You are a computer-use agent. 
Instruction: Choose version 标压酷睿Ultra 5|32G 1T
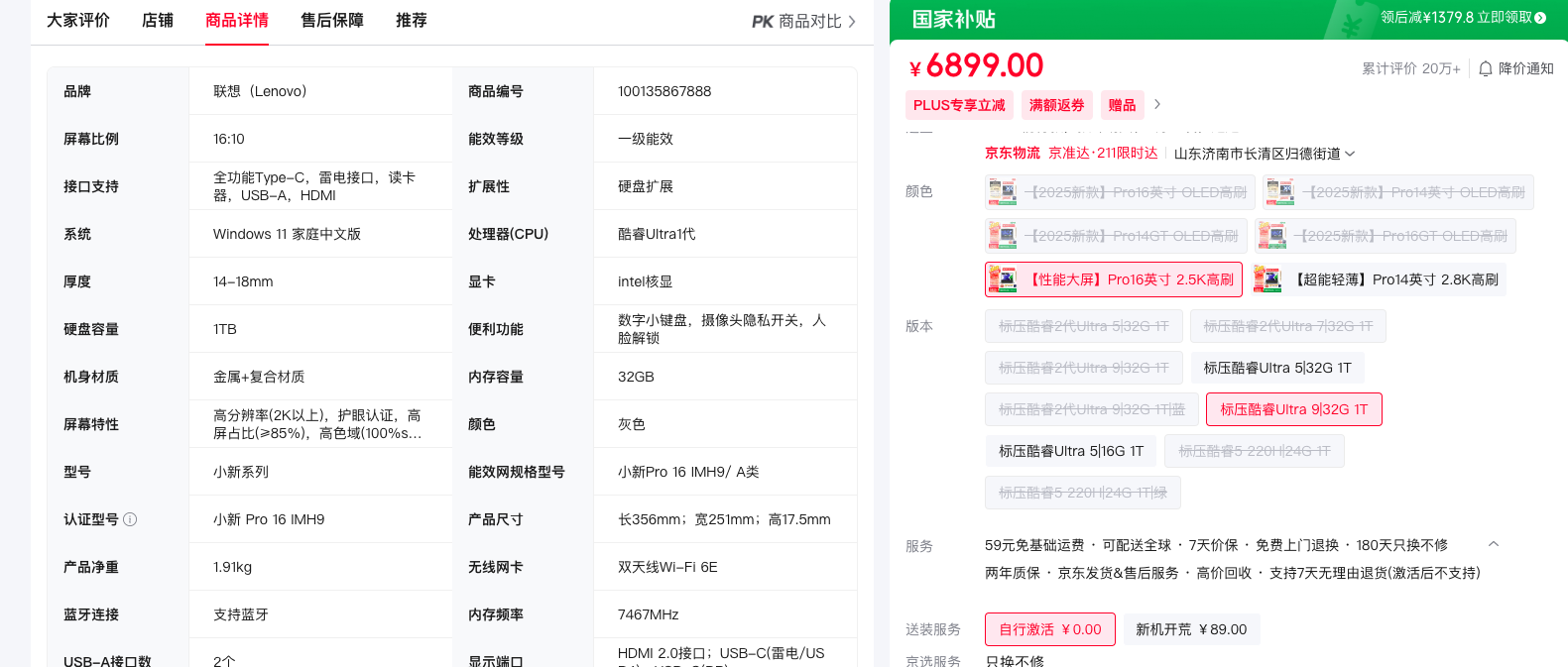point(1277,368)
